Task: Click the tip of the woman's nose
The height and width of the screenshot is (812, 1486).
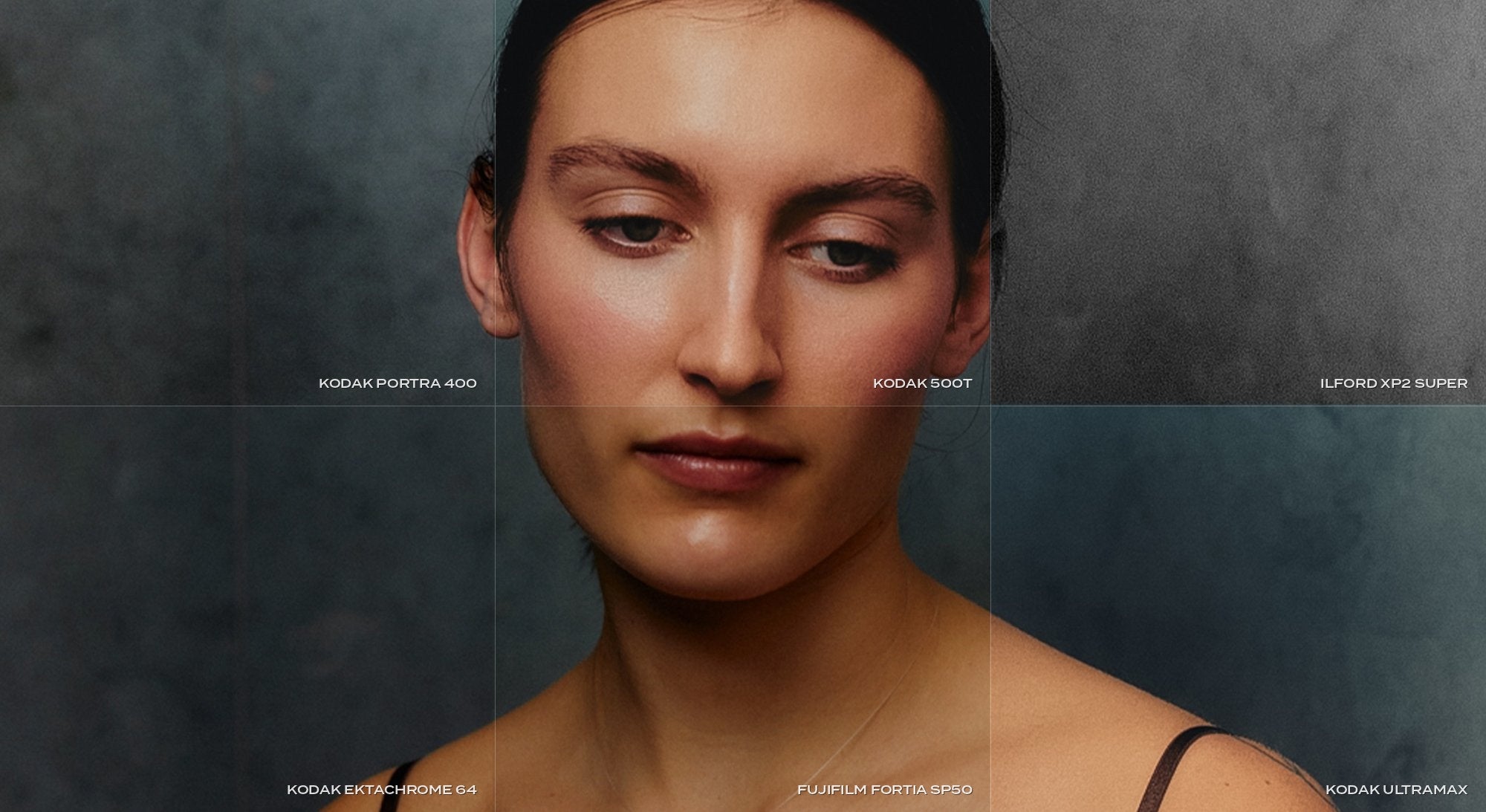Action: 728,364
